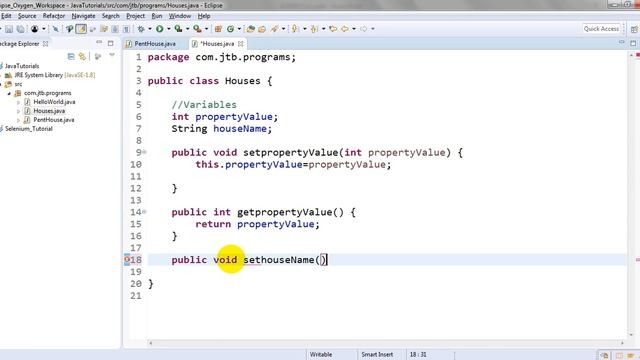640x360 pixels.
Task: Toggle Mark Occurrences highlighted toolbar button
Action: tap(81, 29)
